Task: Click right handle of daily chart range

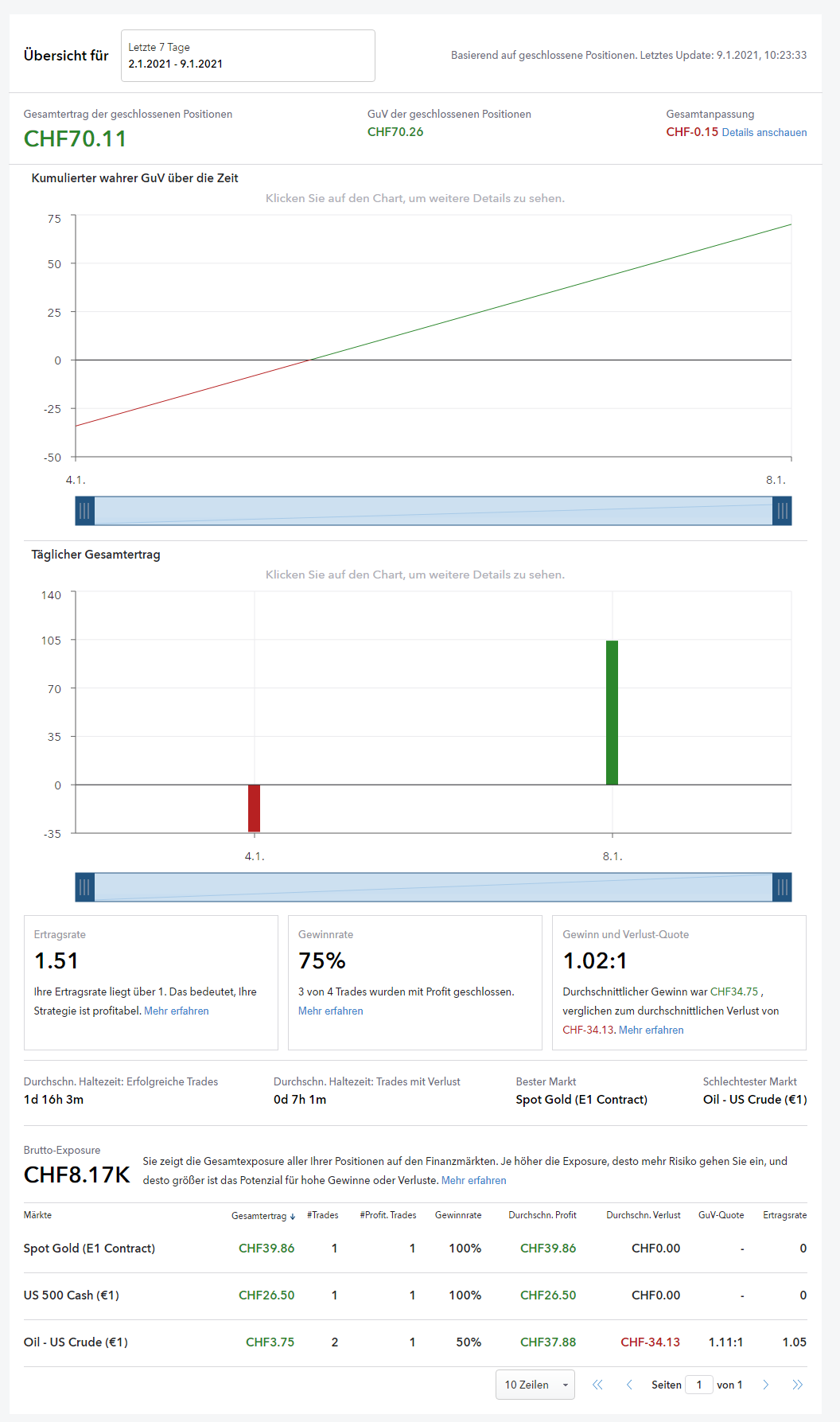Action: point(782,887)
